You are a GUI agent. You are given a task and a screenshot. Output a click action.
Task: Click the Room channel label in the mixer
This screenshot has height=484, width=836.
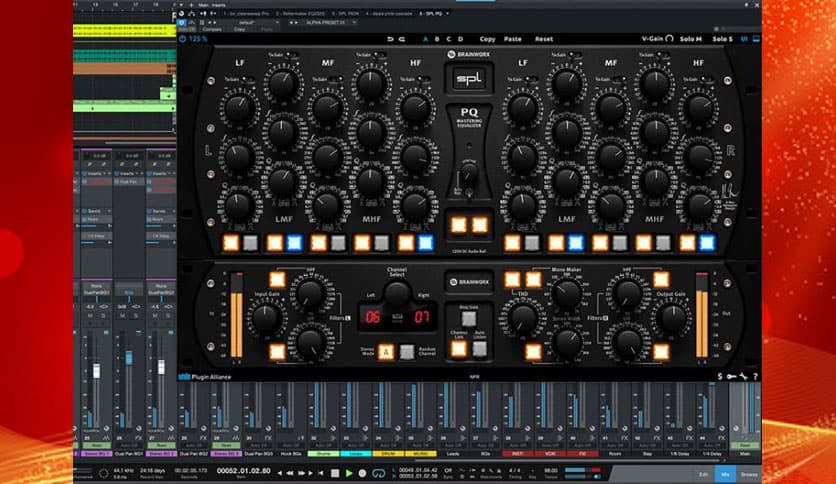click(x=614, y=454)
